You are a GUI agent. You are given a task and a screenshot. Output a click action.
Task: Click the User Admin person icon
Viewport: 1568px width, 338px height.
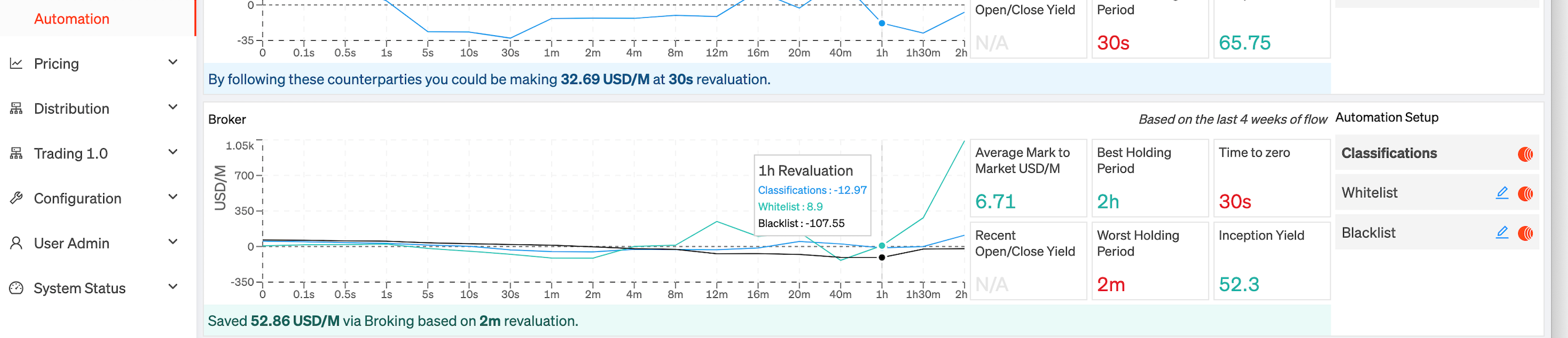17,243
